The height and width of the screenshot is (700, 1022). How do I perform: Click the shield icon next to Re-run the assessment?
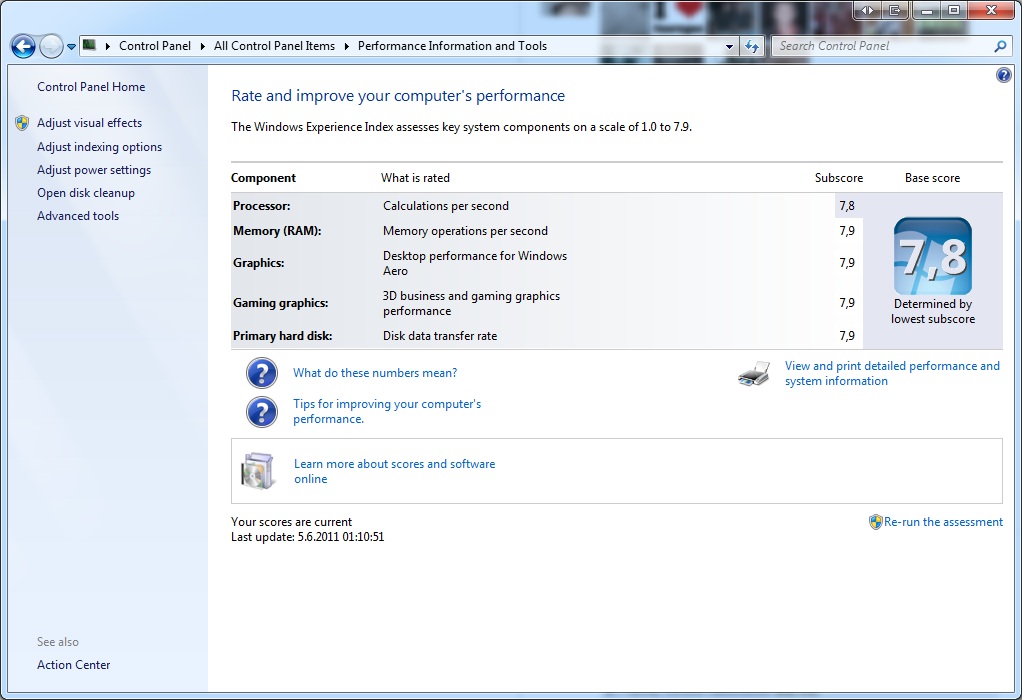875,522
